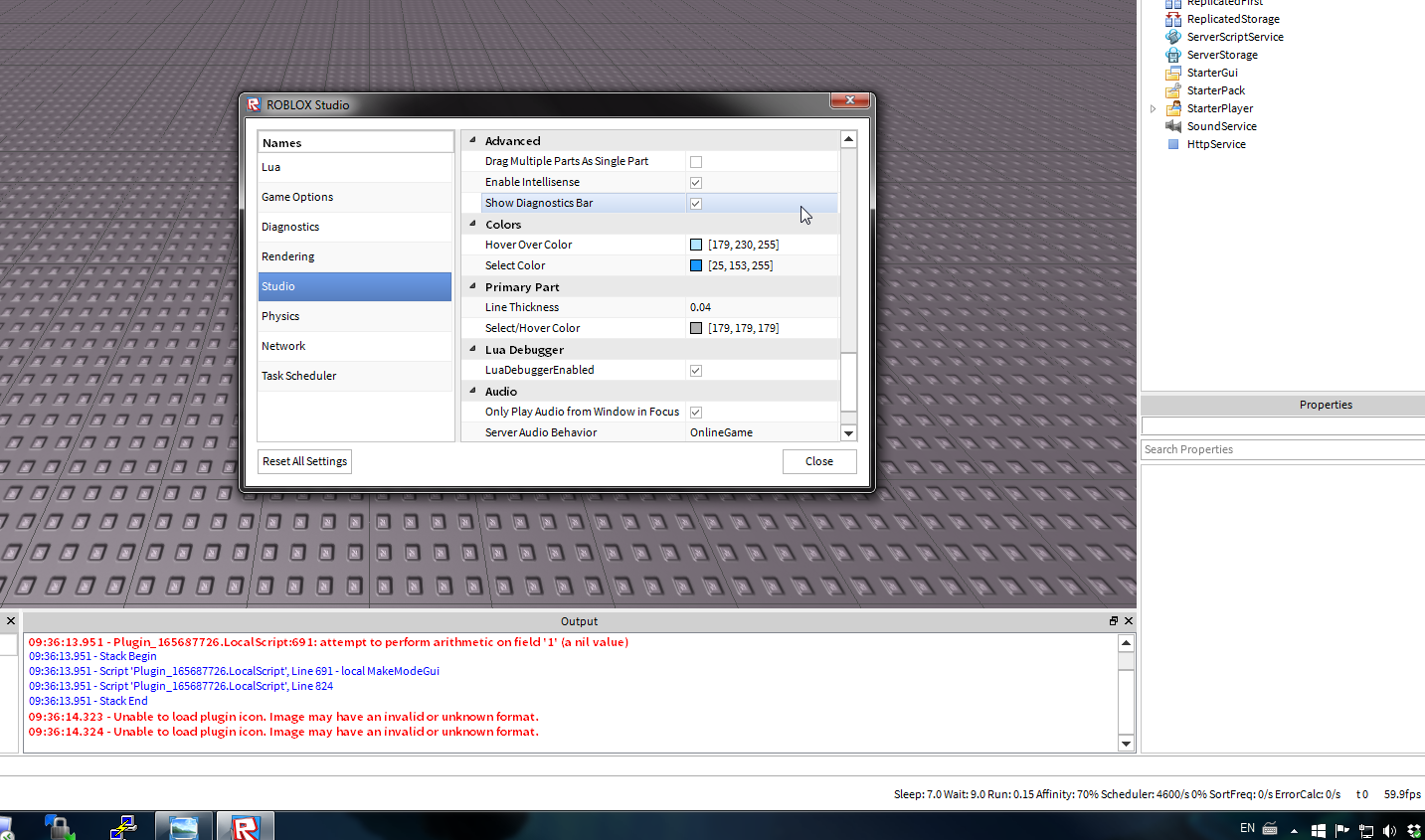This screenshot has width=1425, height=840.
Task: Select the StarterPack icon in Explorer
Action: pyautogui.click(x=1171, y=90)
